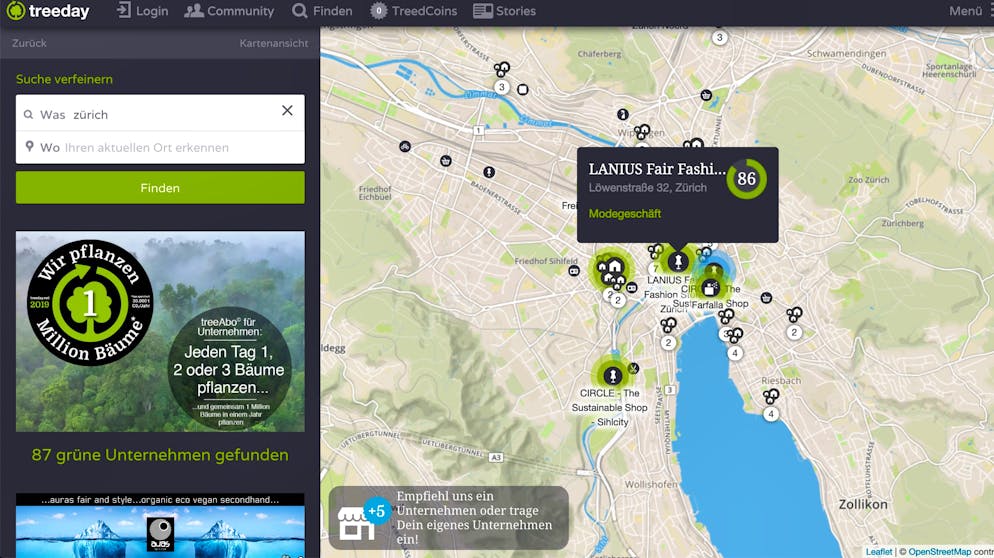
Task: Click the location pin icon in Wo field
Action: [29, 147]
